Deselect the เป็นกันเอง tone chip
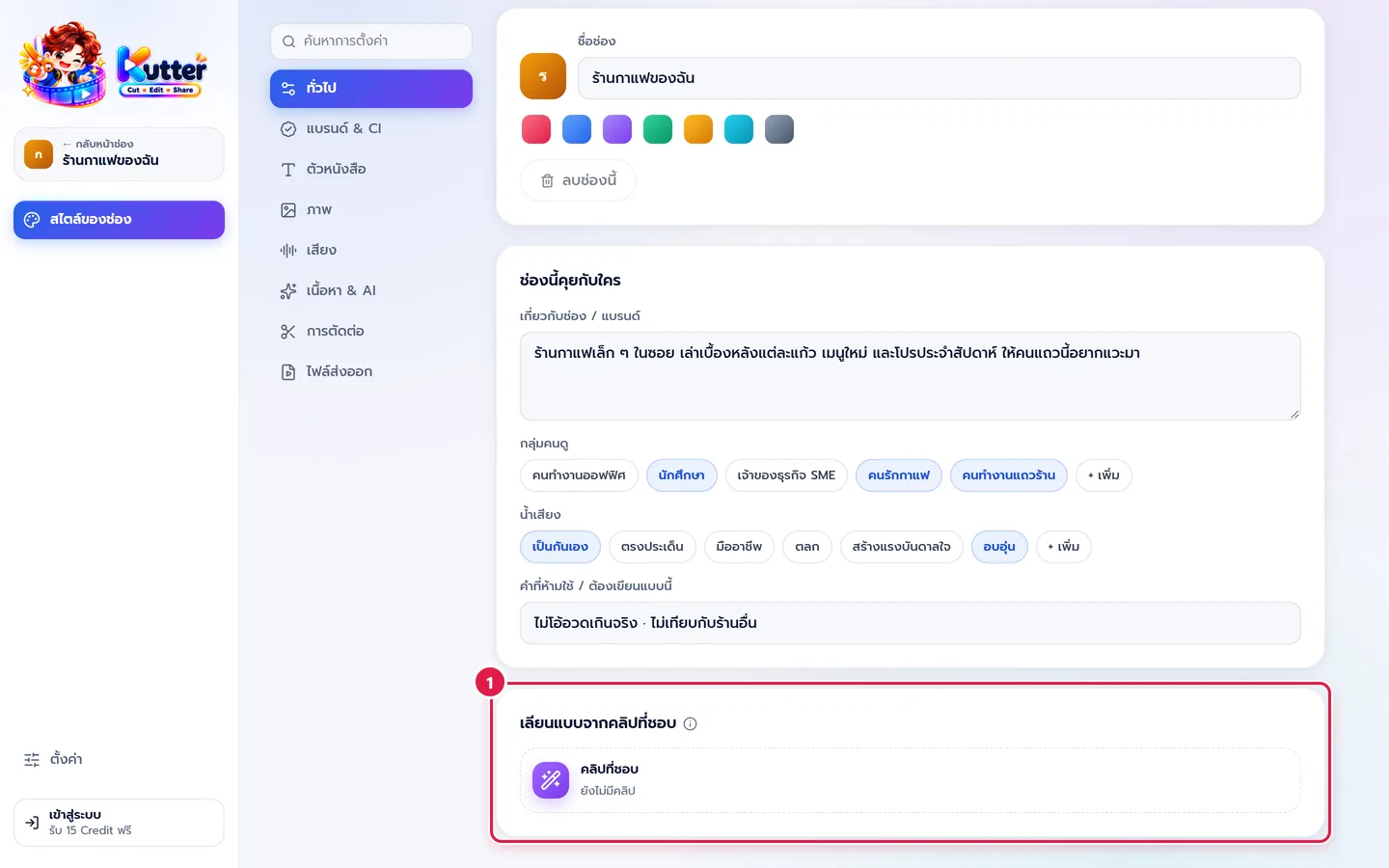The height and width of the screenshot is (868, 1389). (x=560, y=547)
